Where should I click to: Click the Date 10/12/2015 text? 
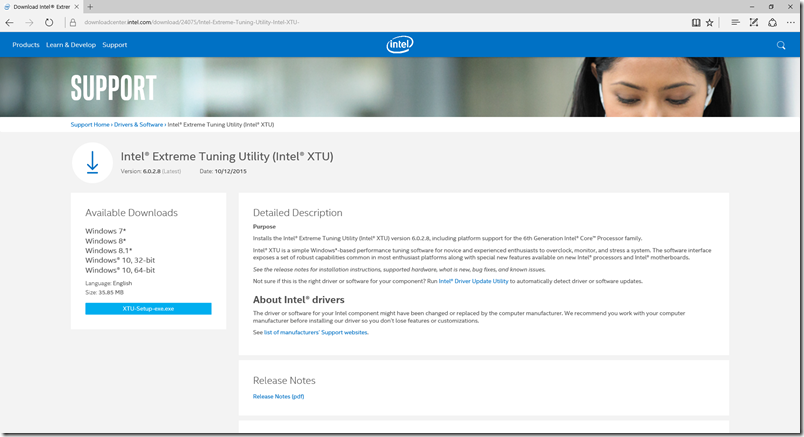pos(223,171)
